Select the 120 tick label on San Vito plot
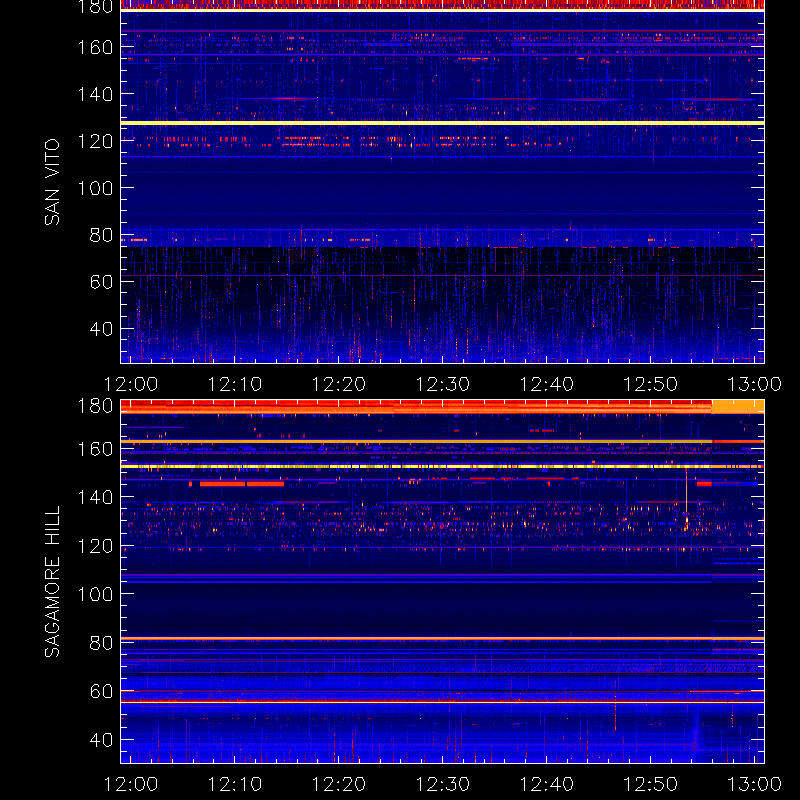This screenshot has height=800, width=800. [95, 141]
